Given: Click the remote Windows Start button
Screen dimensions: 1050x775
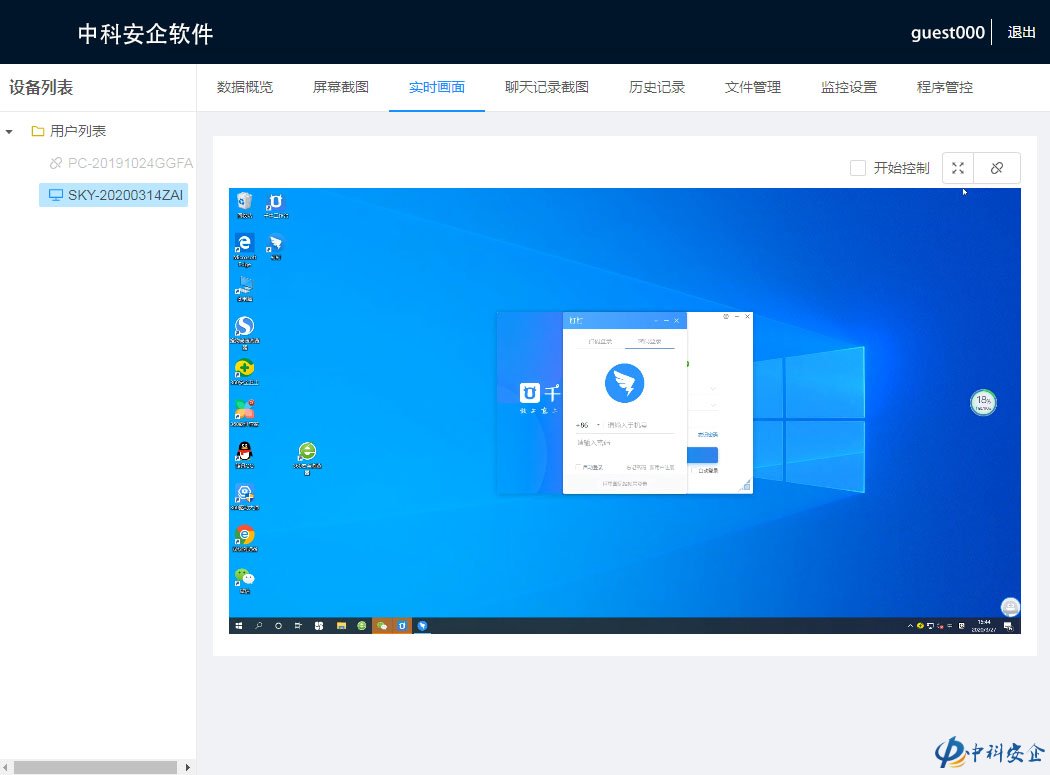Looking at the screenshot, I should [x=239, y=626].
